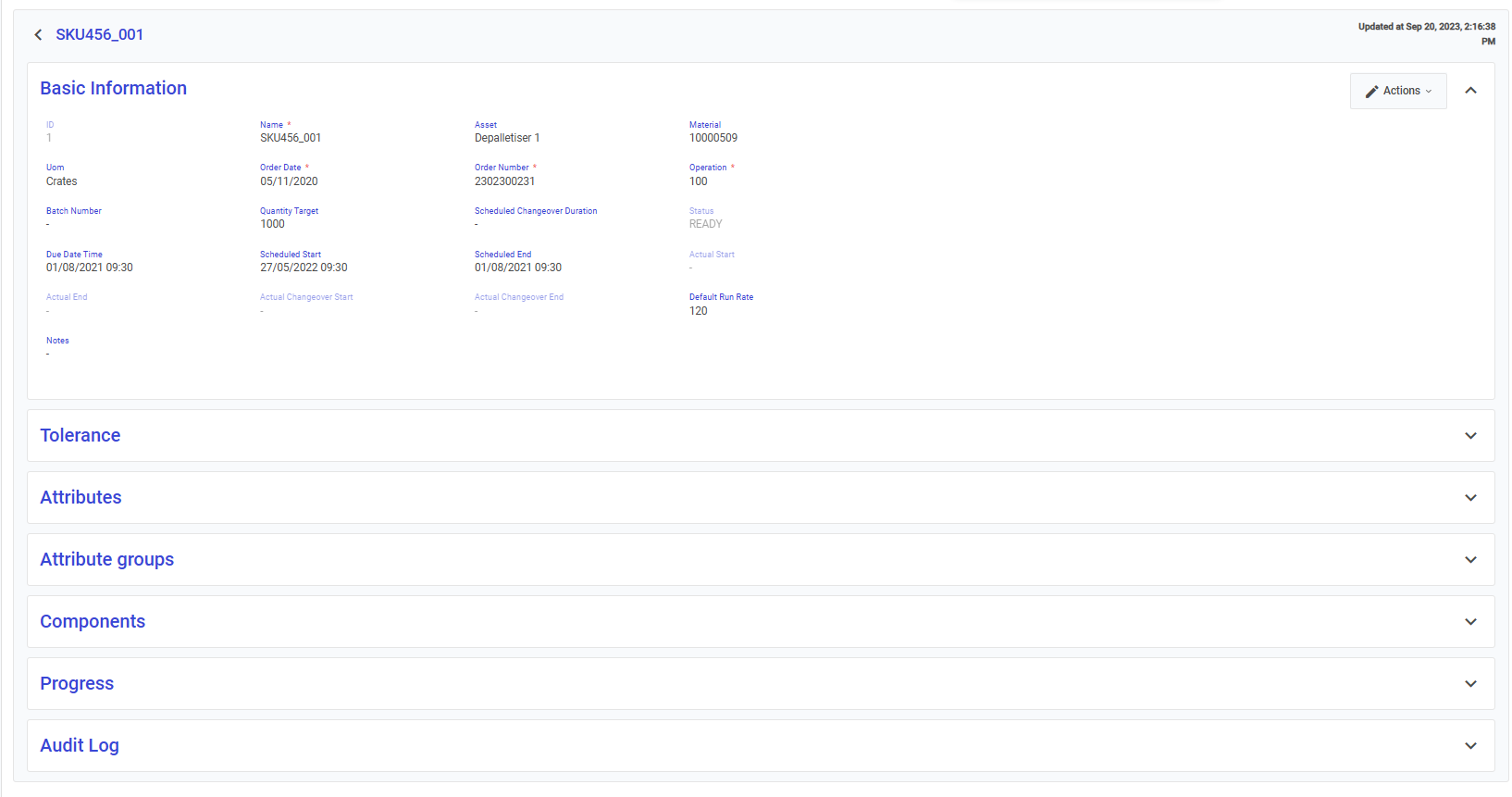Click the SKU456_001 page title

click(x=100, y=35)
